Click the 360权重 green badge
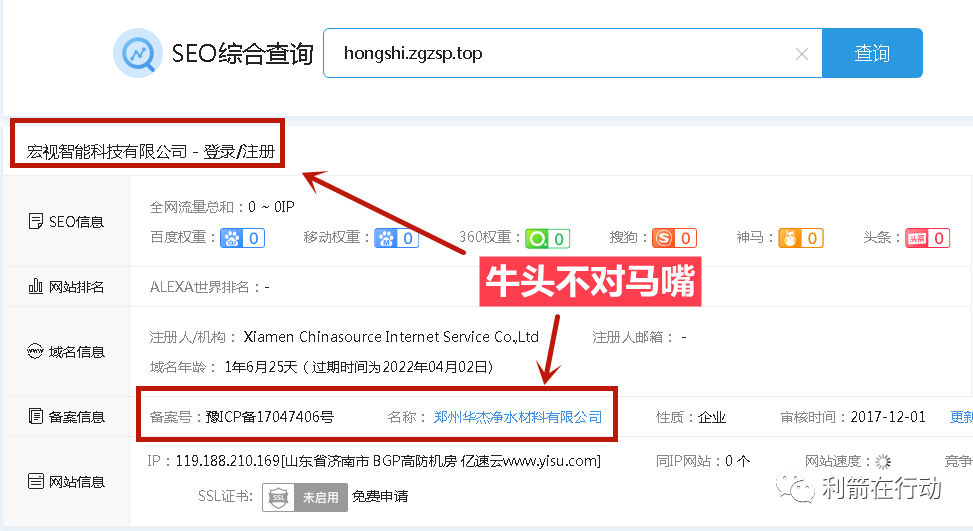 547,238
